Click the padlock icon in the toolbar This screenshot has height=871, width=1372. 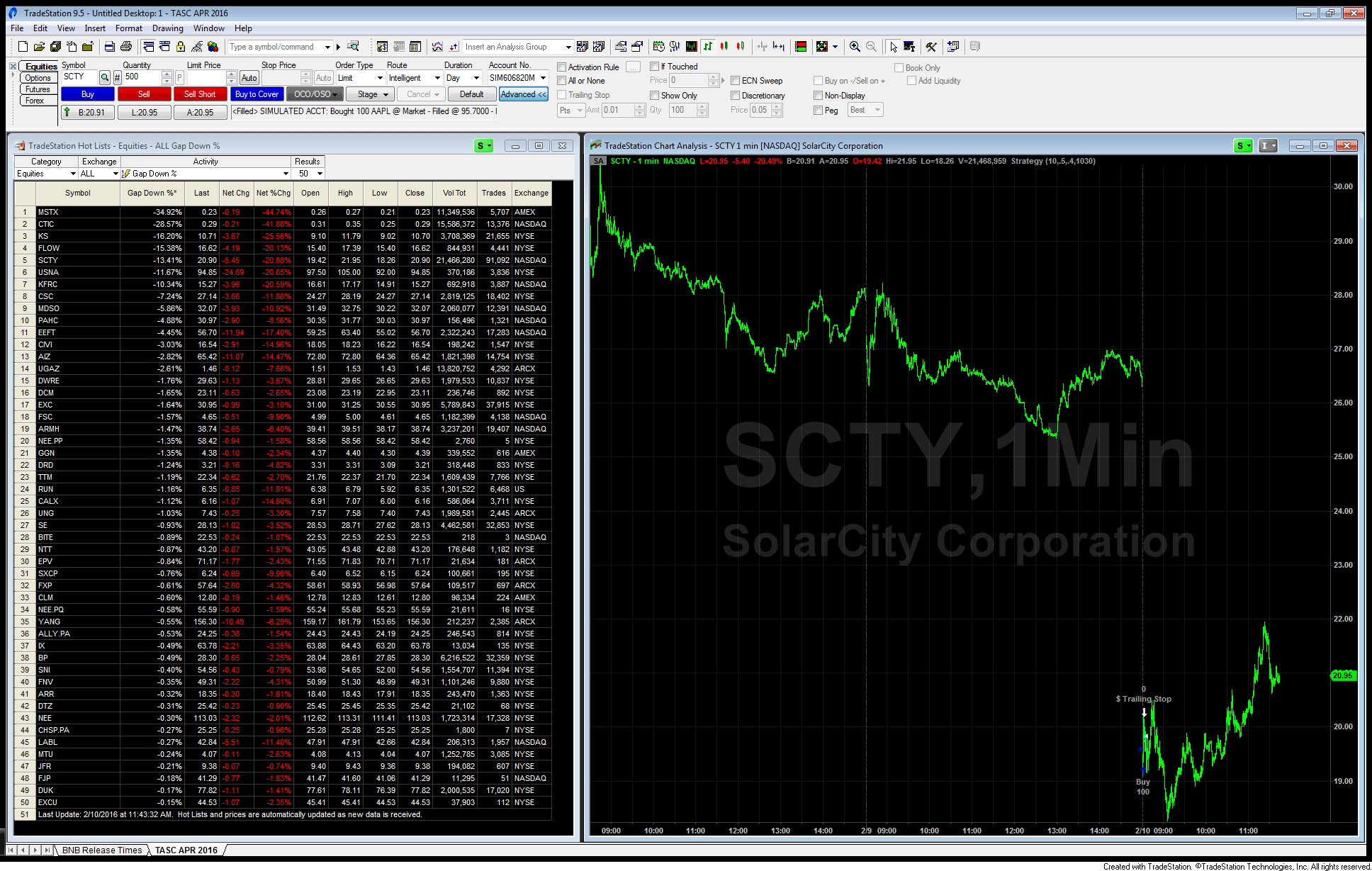pyautogui.click(x=181, y=47)
